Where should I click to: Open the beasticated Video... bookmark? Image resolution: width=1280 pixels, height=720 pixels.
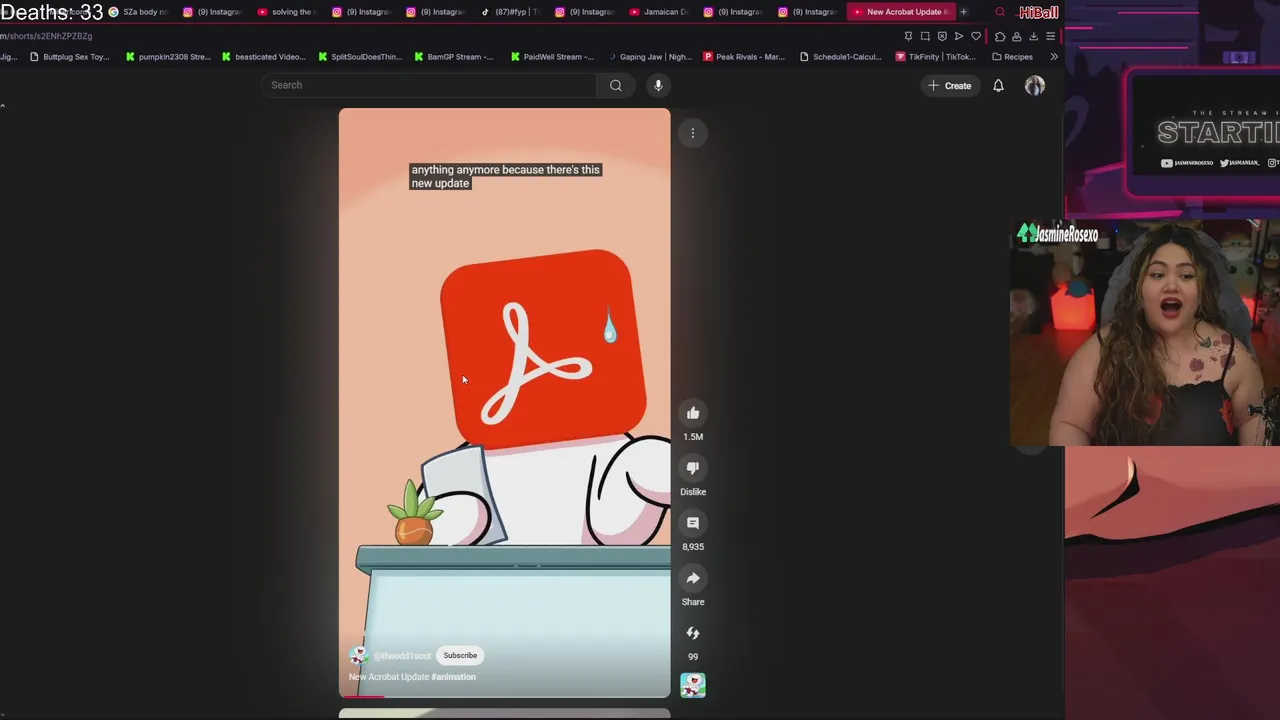(264, 57)
